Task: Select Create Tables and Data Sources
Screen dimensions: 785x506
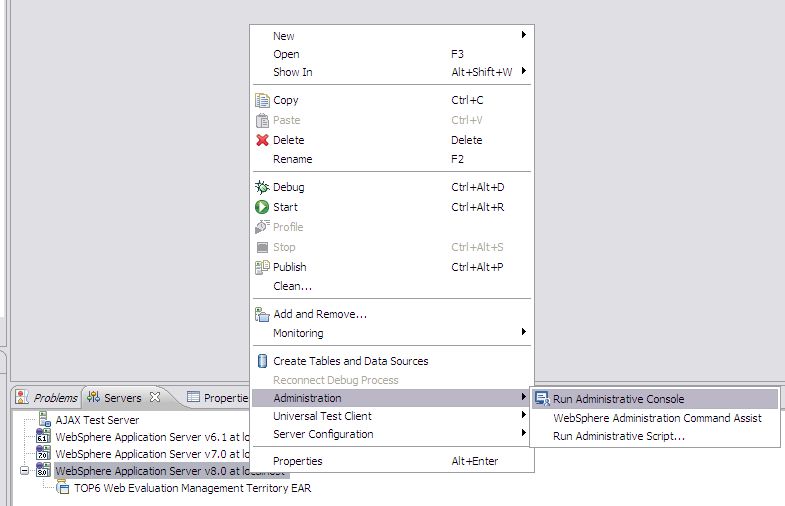Action: (x=393, y=361)
